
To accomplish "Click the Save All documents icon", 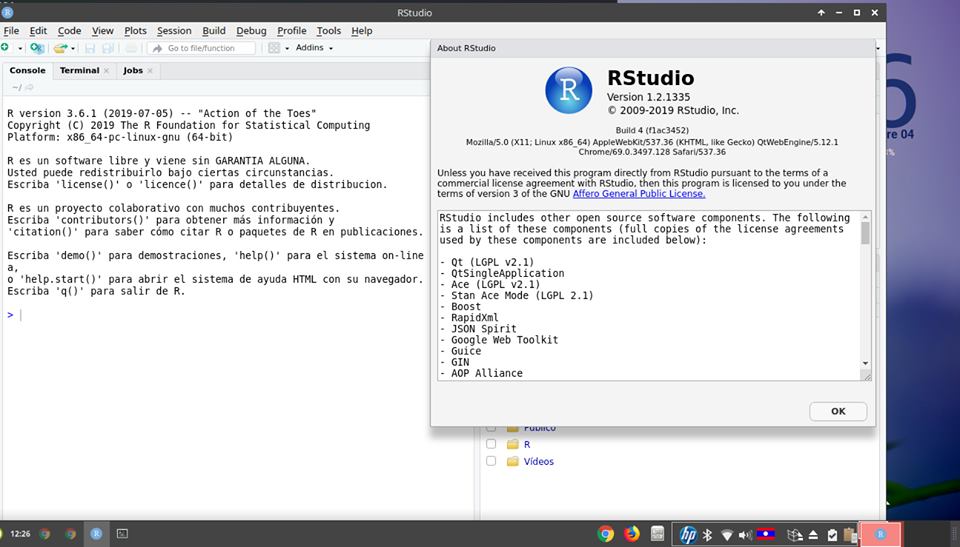I will 108,48.
